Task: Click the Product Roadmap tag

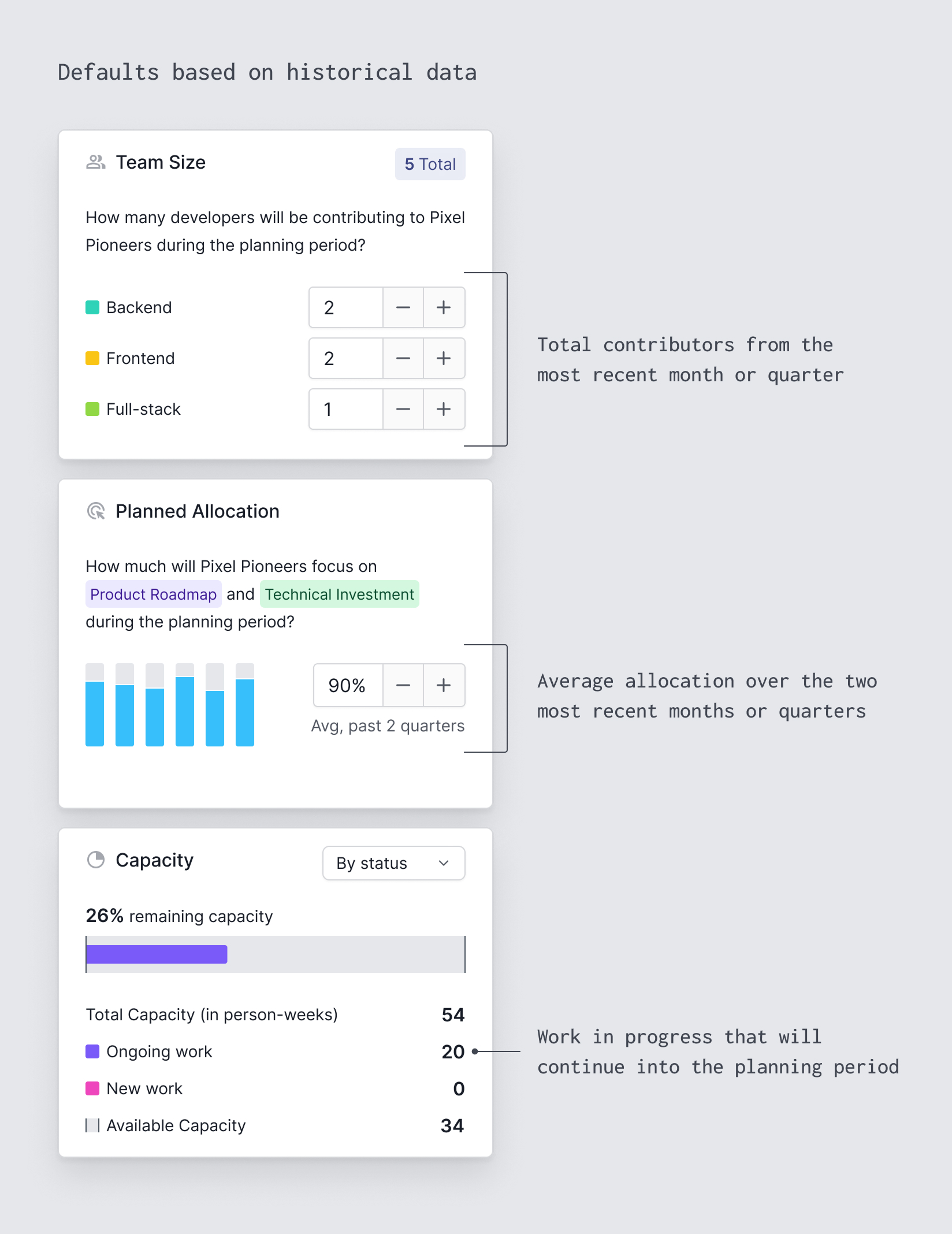Action: (153, 594)
